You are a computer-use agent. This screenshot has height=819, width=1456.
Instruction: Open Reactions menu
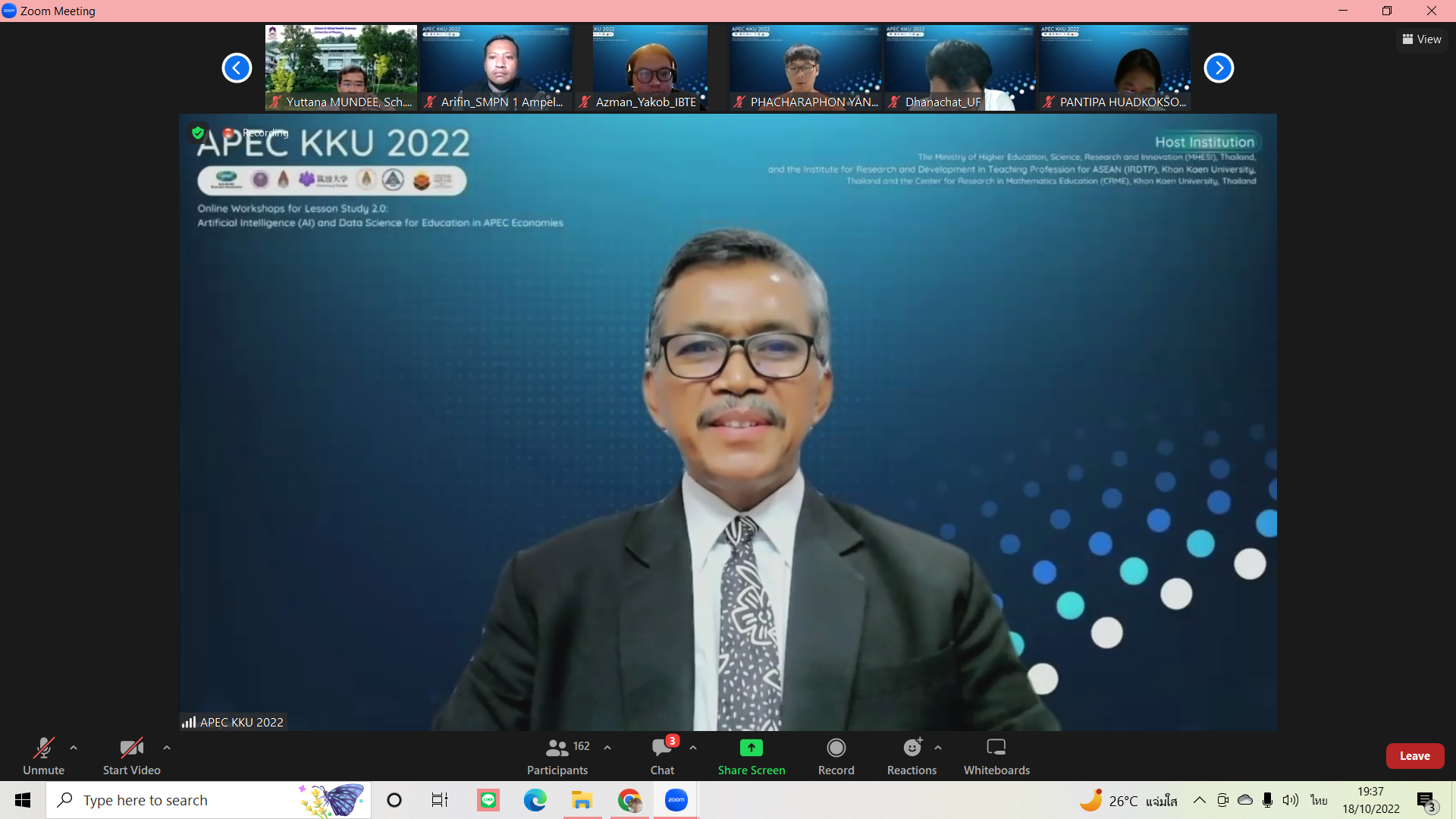912,756
